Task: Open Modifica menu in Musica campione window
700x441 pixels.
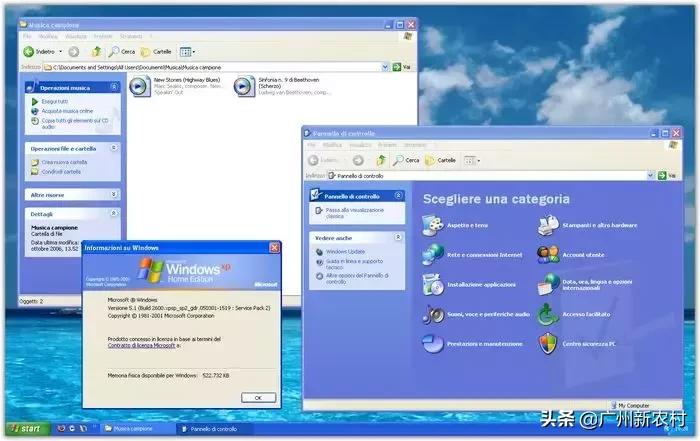Action: (x=48, y=36)
